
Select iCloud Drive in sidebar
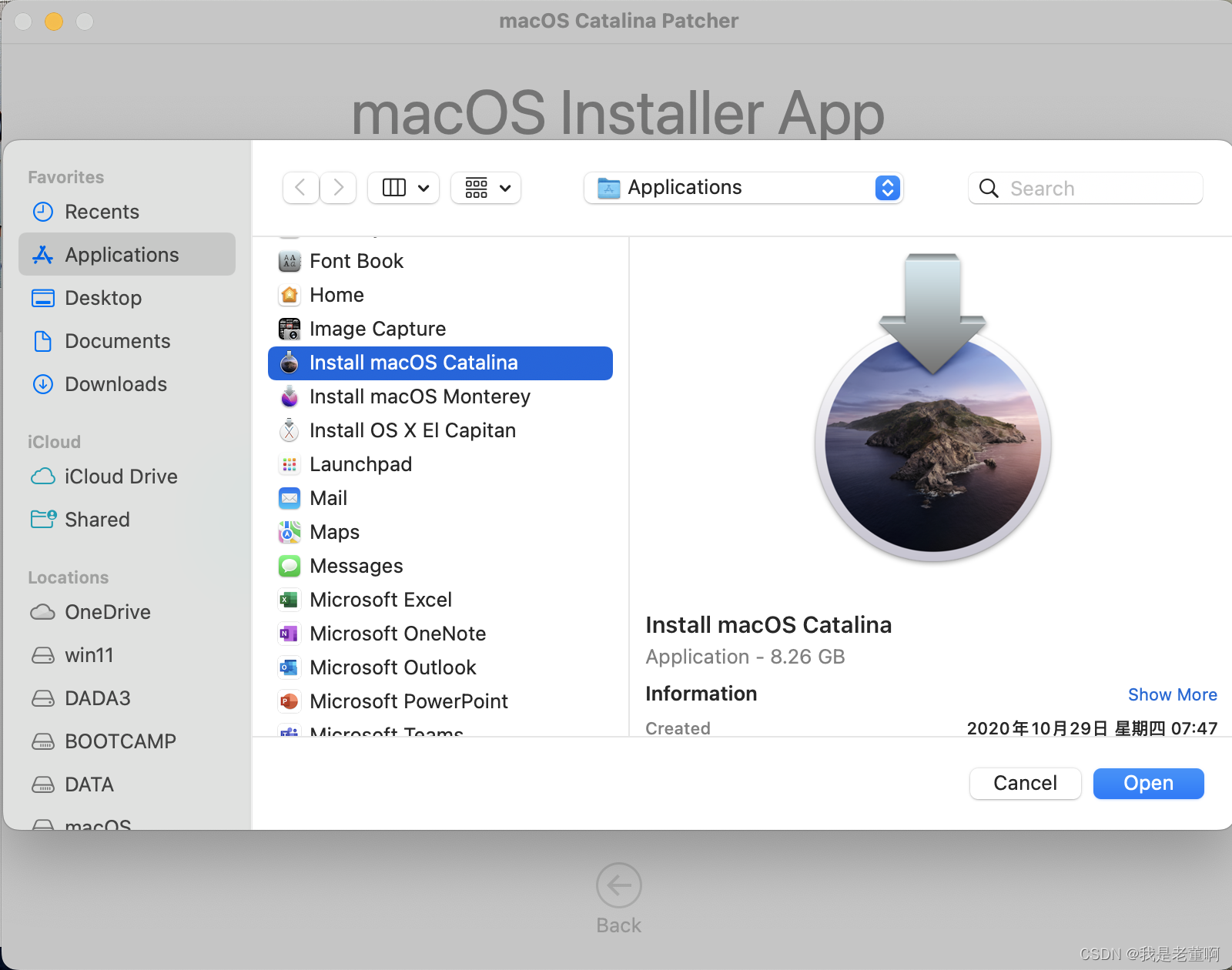click(127, 477)
